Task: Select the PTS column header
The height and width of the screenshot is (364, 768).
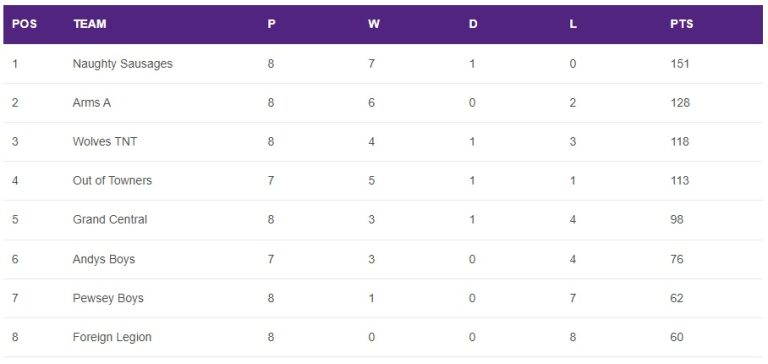Action: 681,24
